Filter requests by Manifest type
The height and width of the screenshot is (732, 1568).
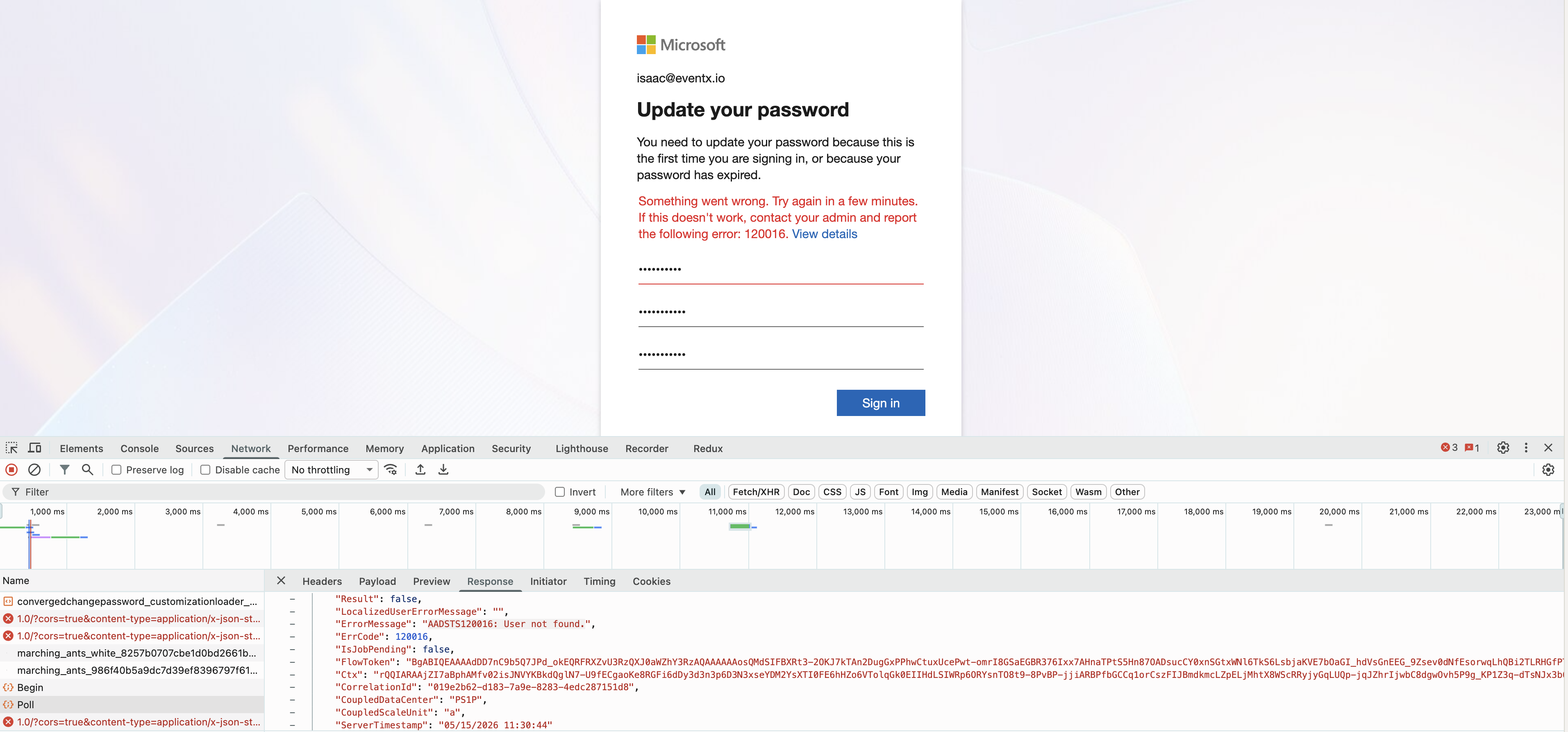1000,492
